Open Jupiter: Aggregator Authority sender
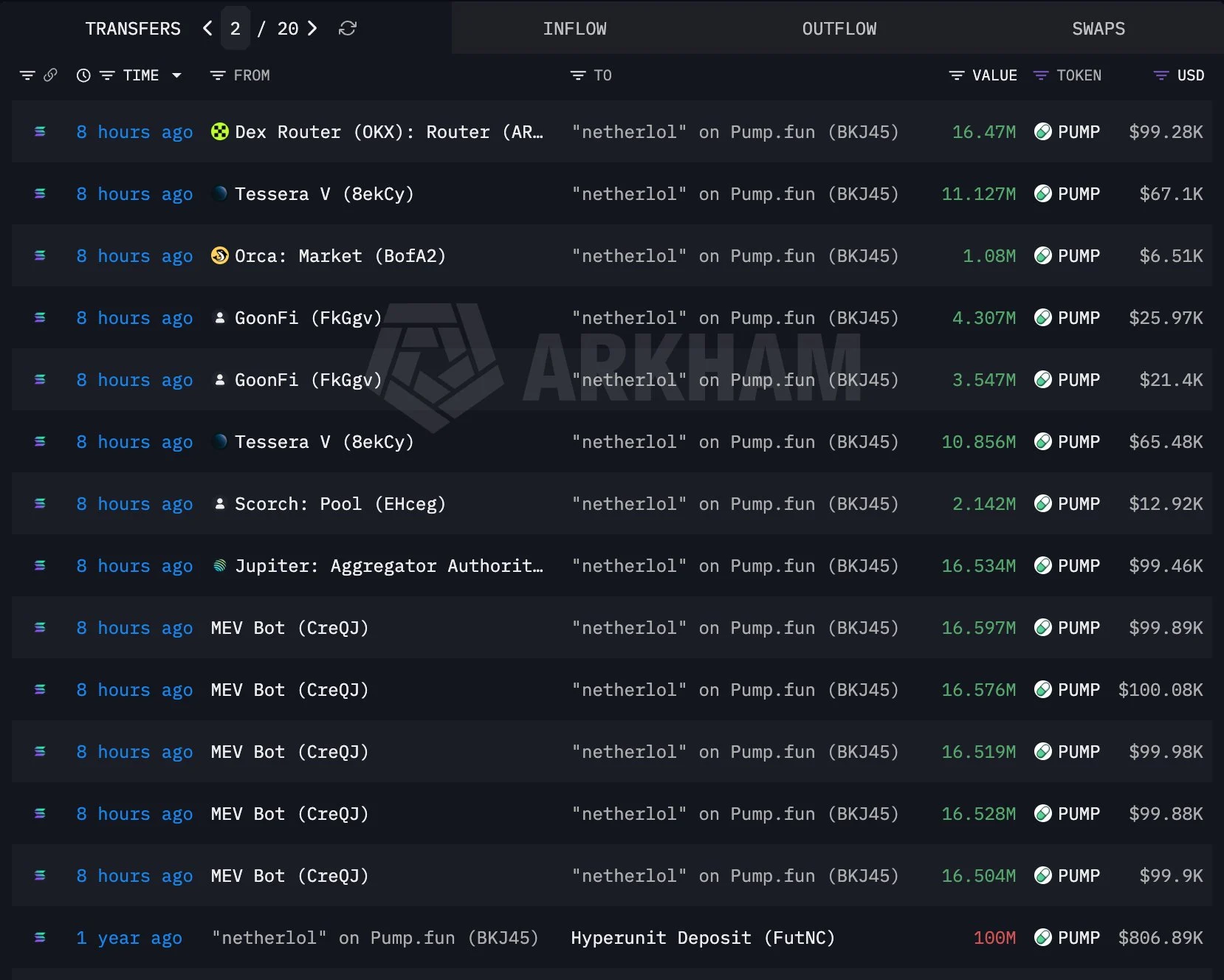 coord(389,566)
